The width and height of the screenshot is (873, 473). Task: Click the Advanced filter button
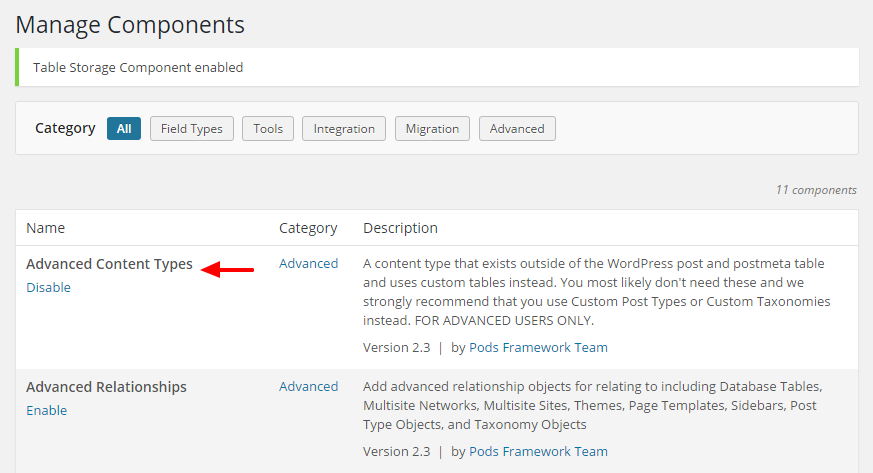pos(517,129)
